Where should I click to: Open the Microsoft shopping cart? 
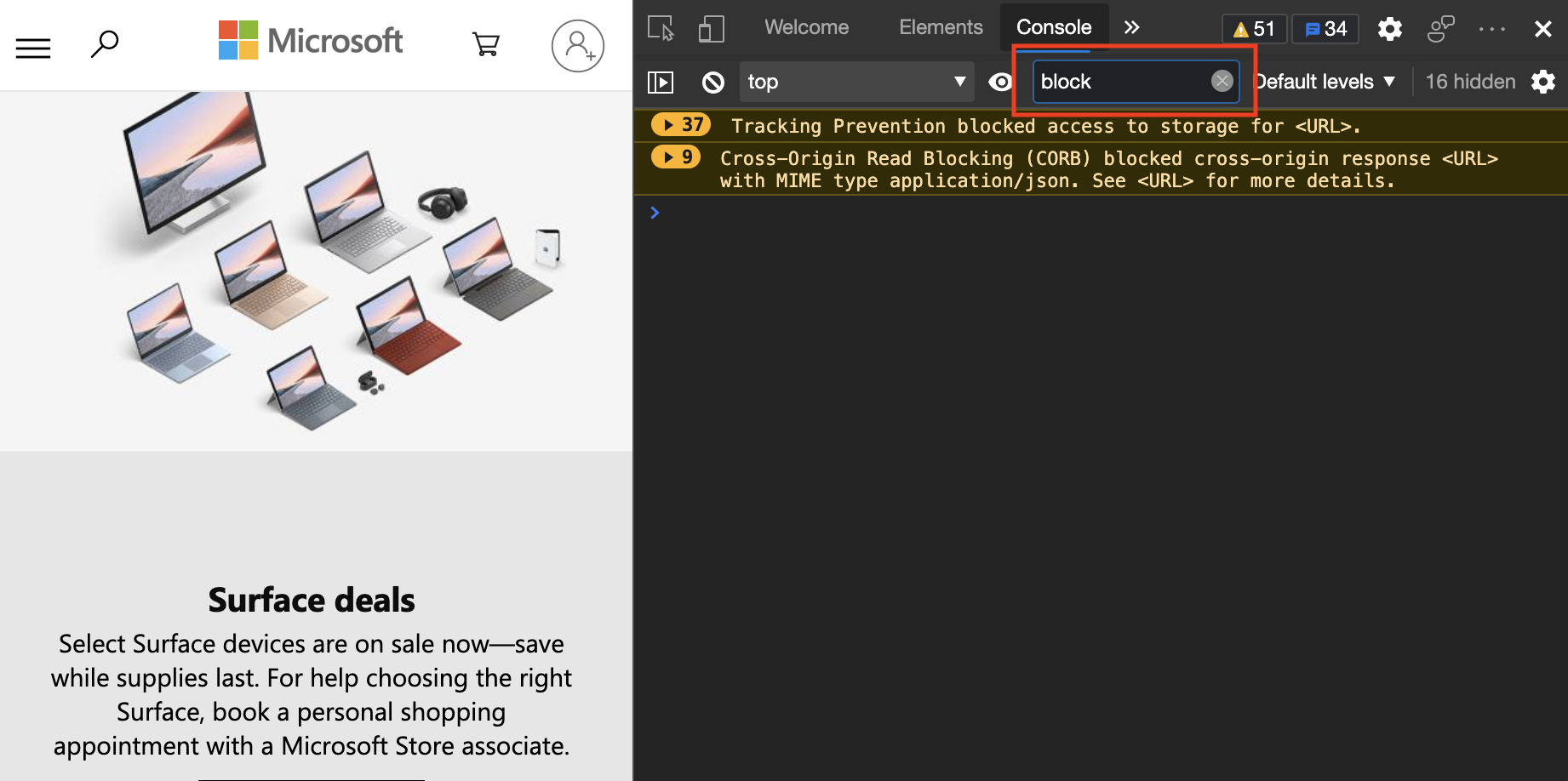click(485, 44)
